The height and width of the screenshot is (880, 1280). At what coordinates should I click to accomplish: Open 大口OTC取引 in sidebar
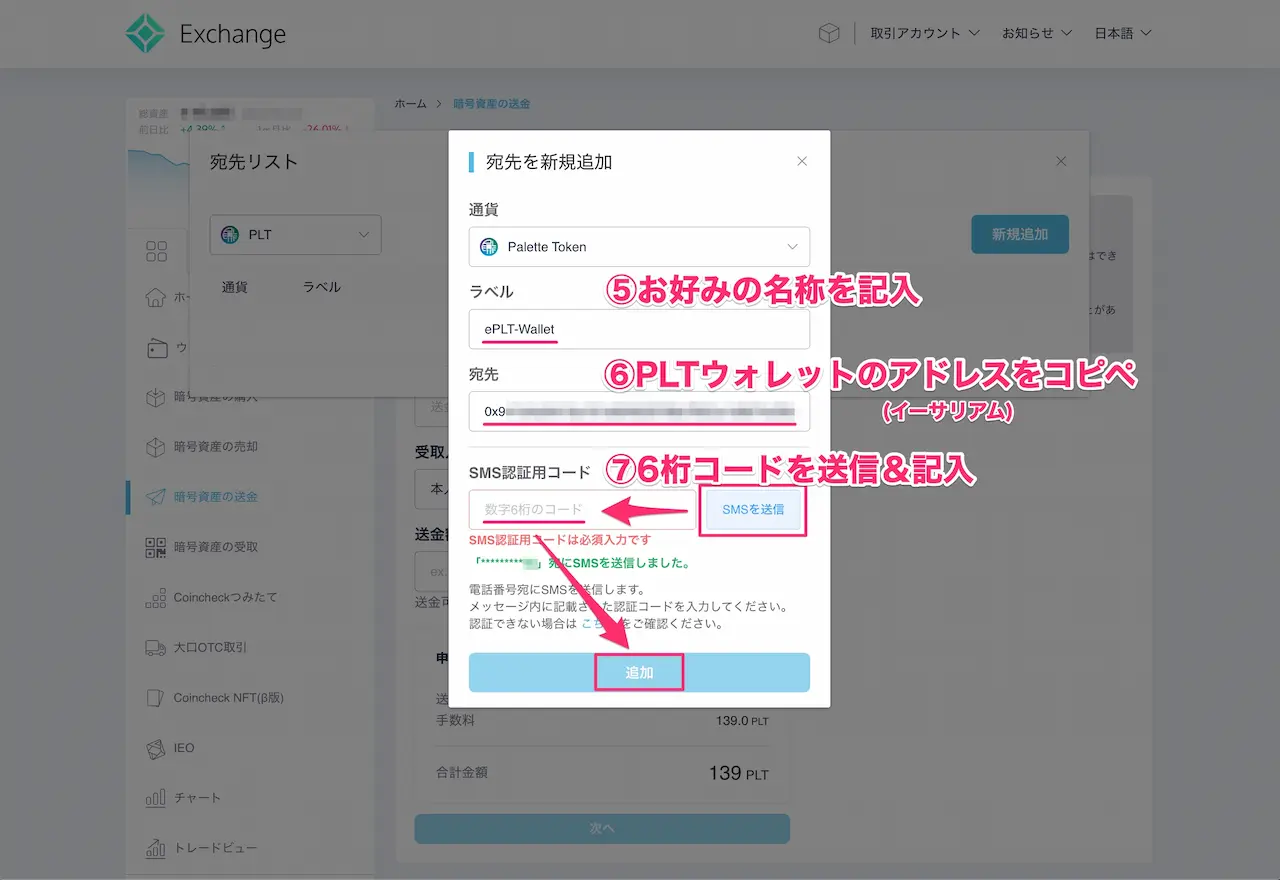pos(210,647)
